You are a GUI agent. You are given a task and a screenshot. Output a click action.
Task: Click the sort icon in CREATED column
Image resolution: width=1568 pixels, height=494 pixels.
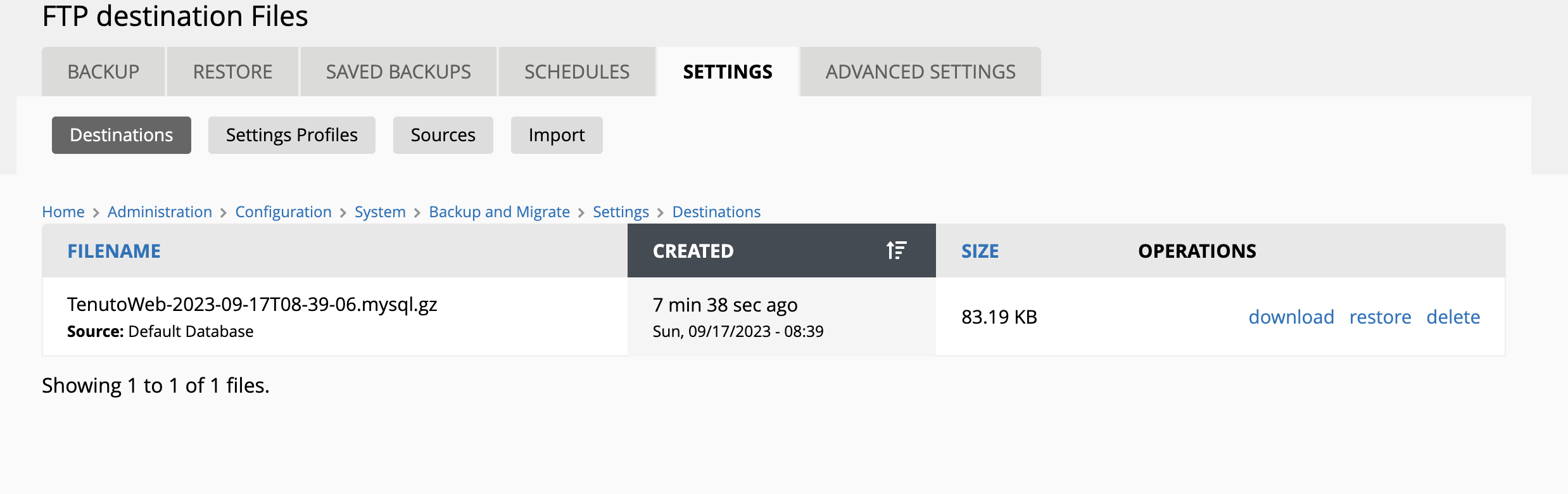click(895, 250)
